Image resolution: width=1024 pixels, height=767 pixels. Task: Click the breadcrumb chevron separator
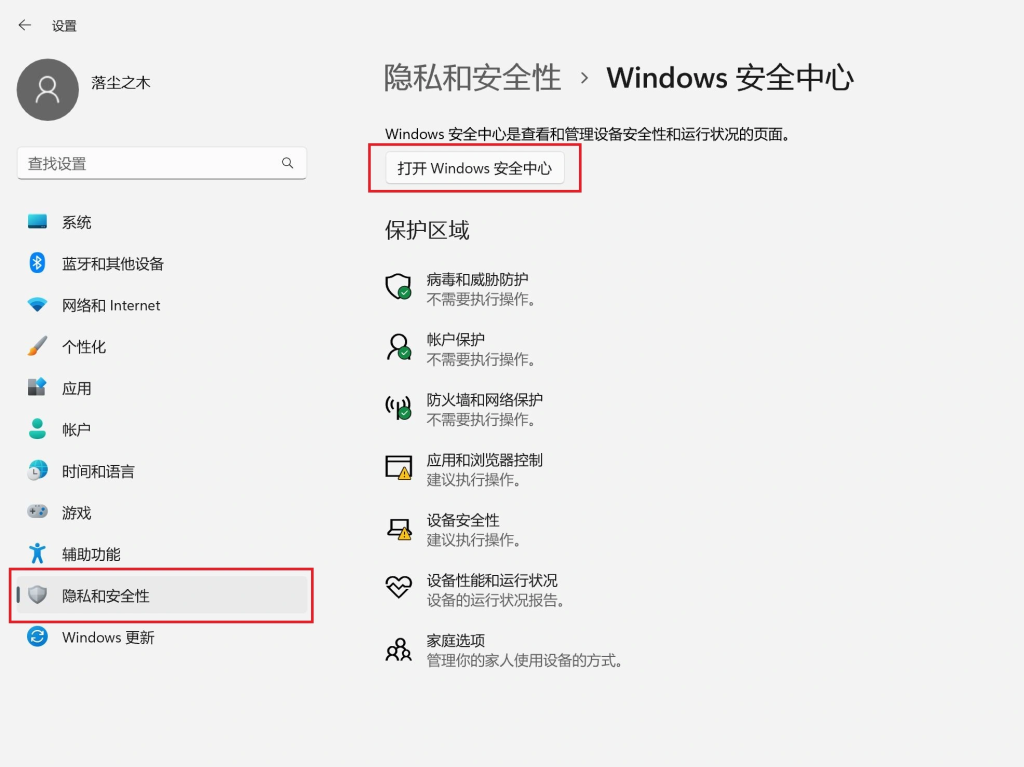pos(584,78)
